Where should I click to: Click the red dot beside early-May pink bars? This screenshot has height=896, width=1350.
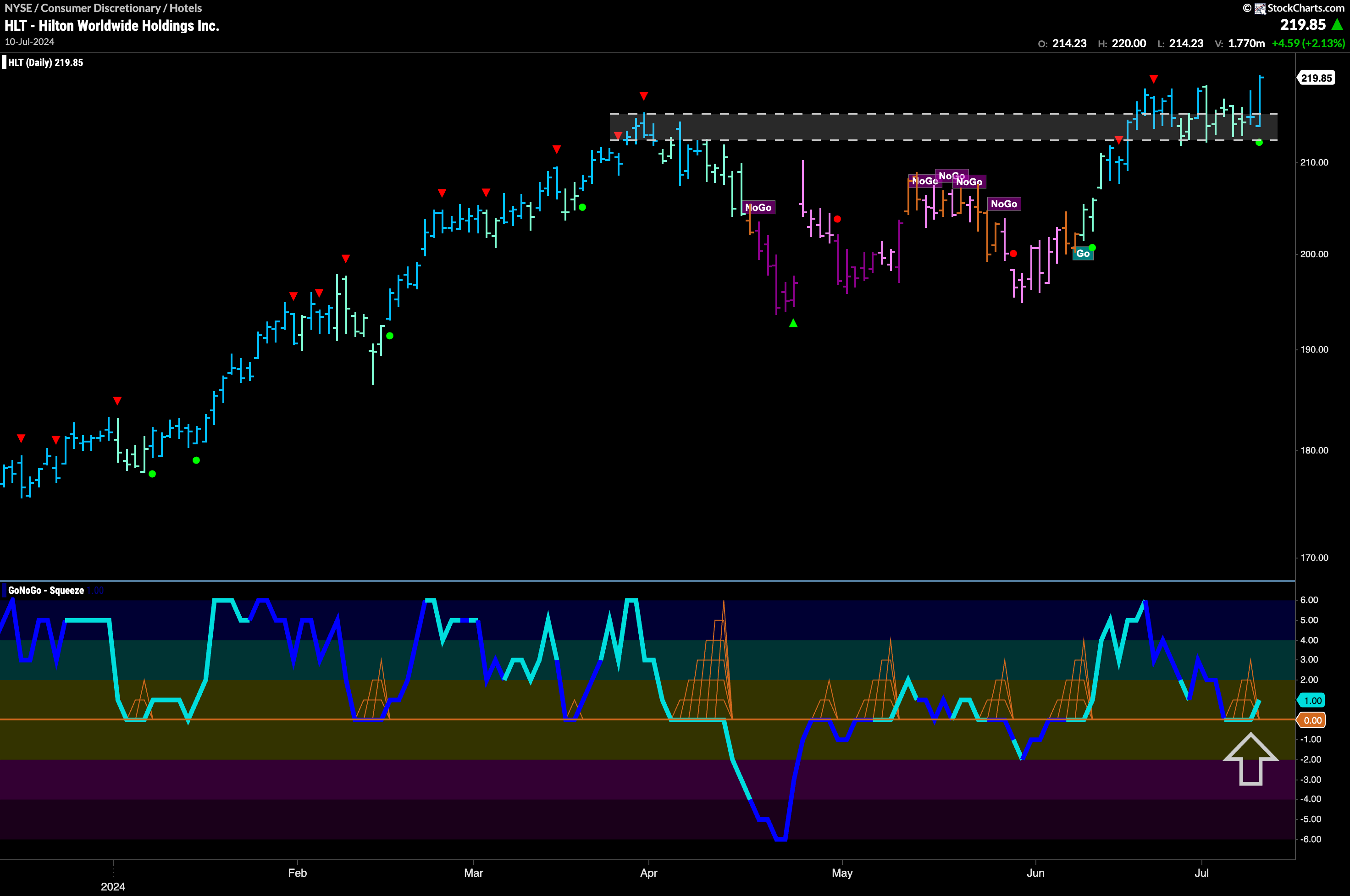pyautogui.click(x=837, y=219)
